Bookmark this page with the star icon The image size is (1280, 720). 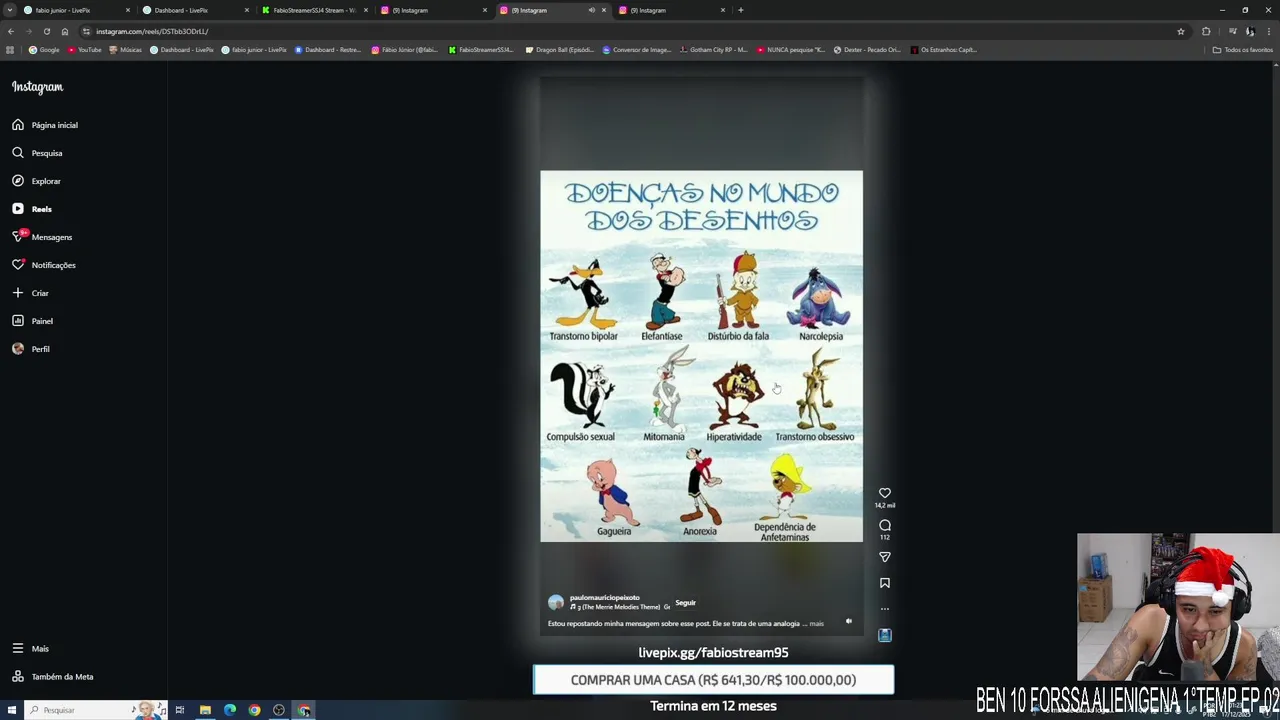tap(1181, 31)
